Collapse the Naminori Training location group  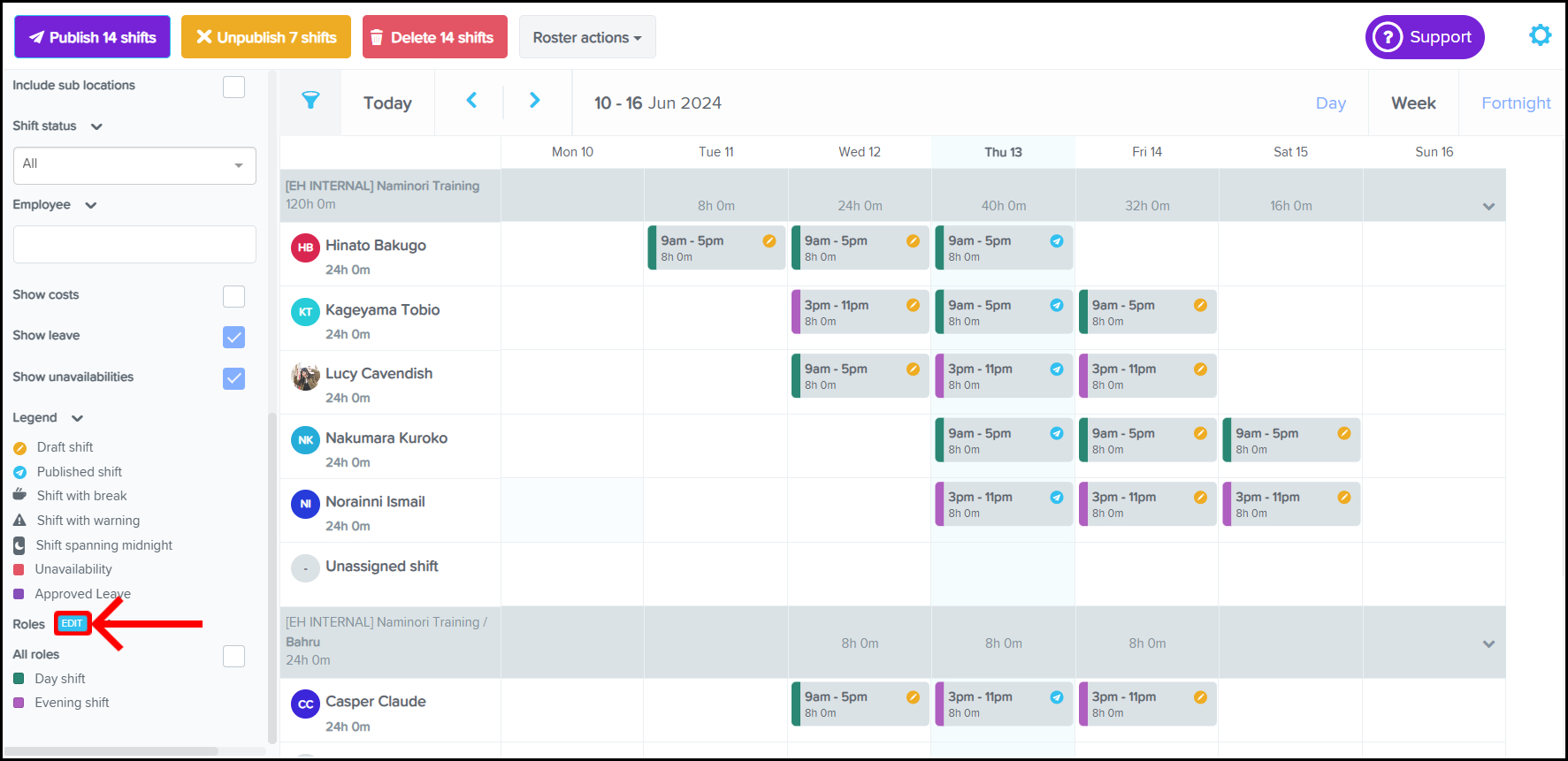pyautogui.click(x=1488, y=206)
